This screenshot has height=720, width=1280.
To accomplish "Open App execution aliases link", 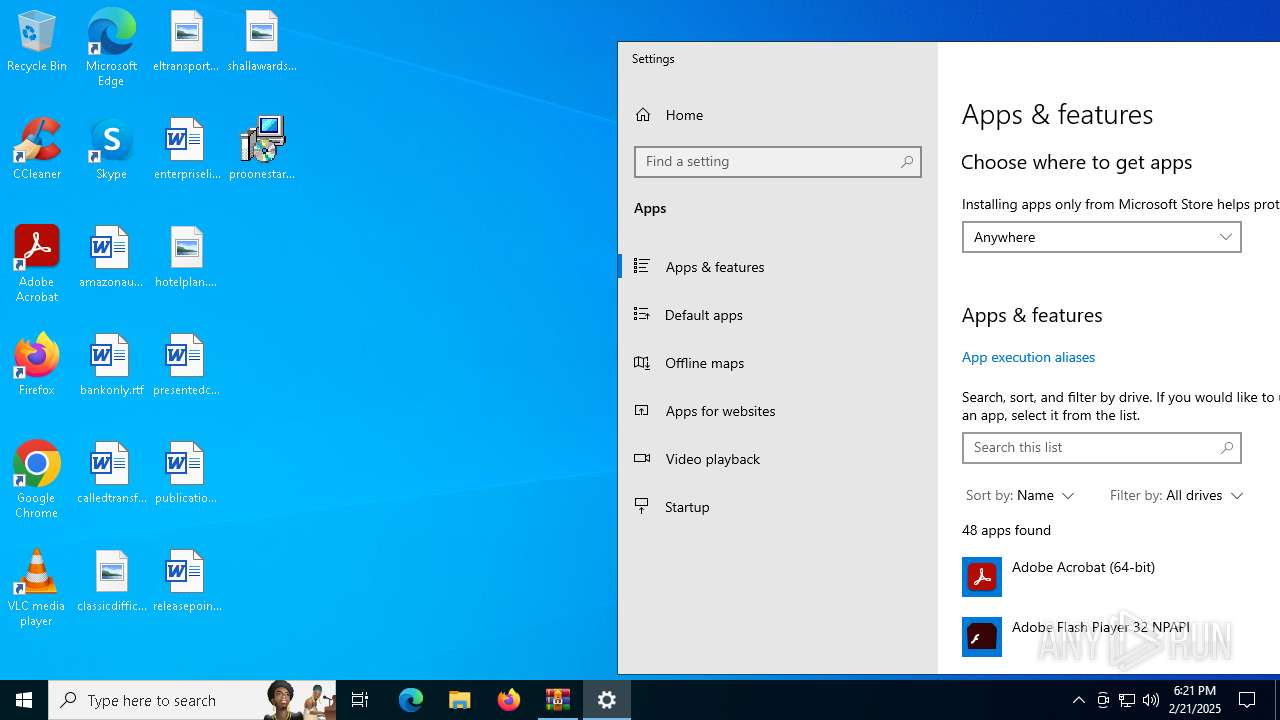I will point(1028,357).
